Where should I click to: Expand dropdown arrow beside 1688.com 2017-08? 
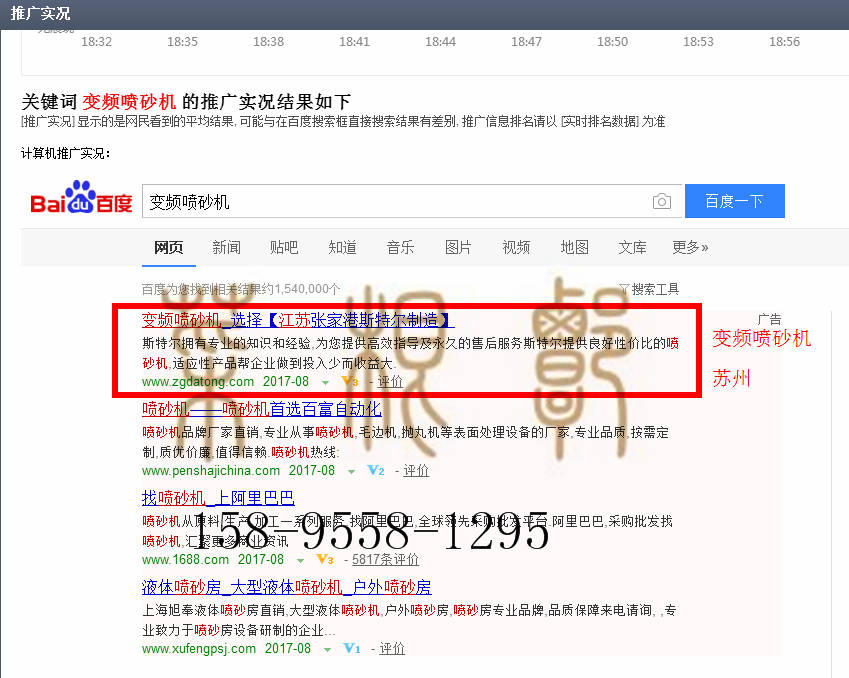click(301, 560)
